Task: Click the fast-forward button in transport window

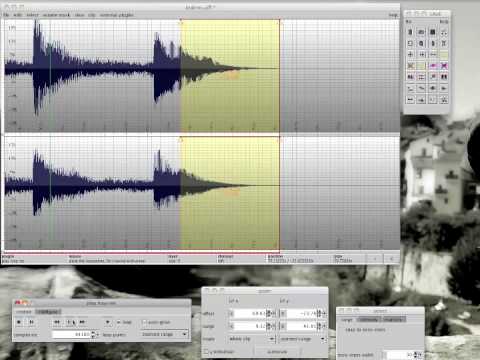Action: [x=82, y=322]
